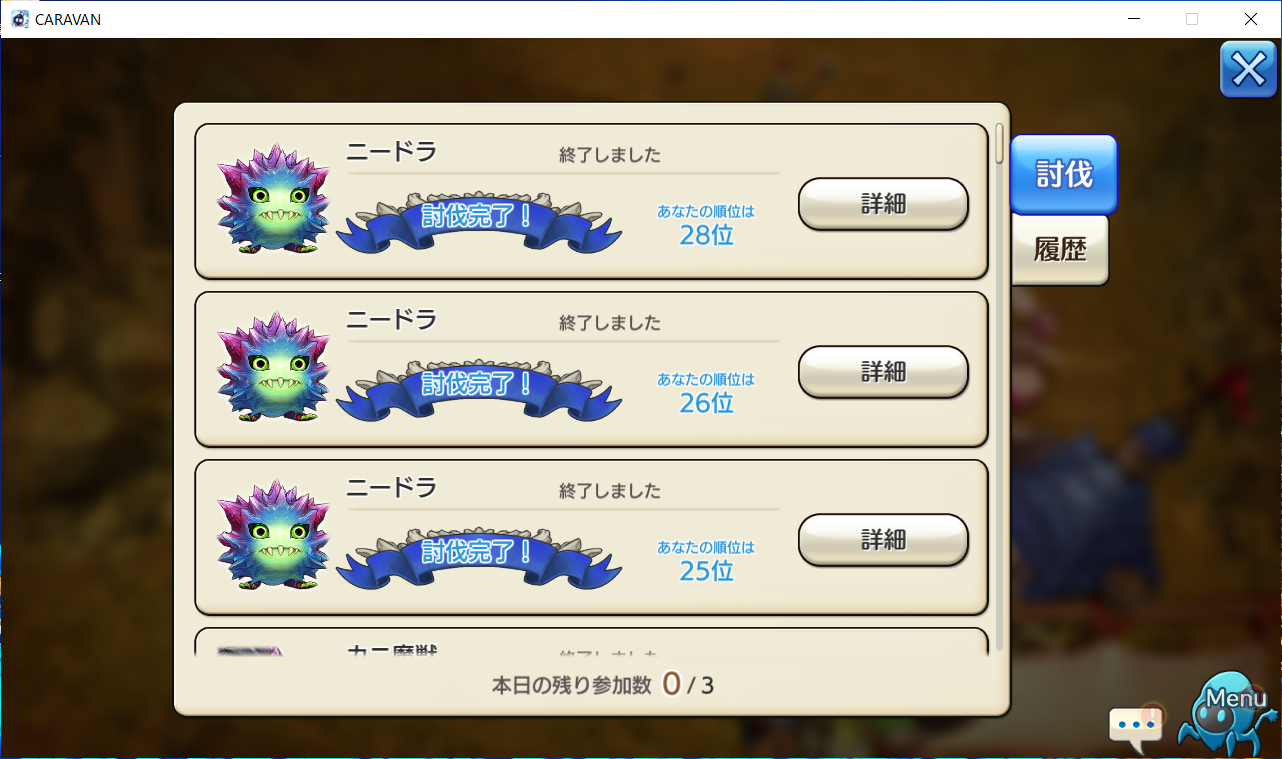The image size is (1282, 759).
Task: Minimize the CARAVAN window
Action: pos(1133,19)
